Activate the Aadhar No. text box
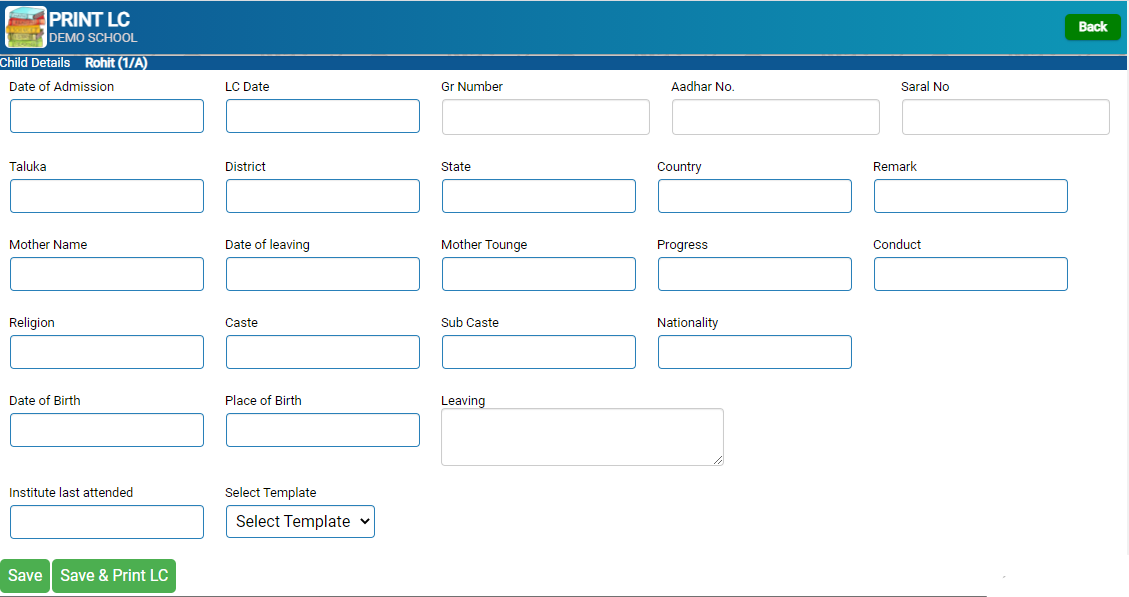1129x597 pixels. point(775,117)
